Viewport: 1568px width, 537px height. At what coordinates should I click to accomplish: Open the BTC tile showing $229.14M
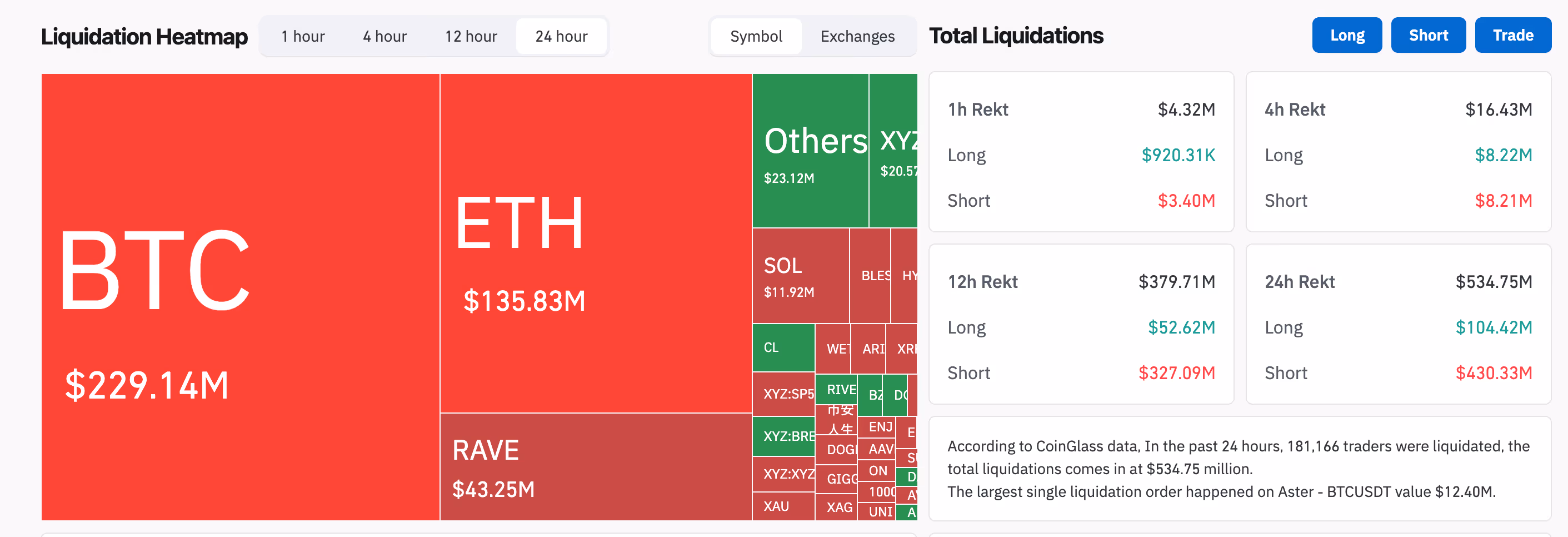tap(240, 297)
